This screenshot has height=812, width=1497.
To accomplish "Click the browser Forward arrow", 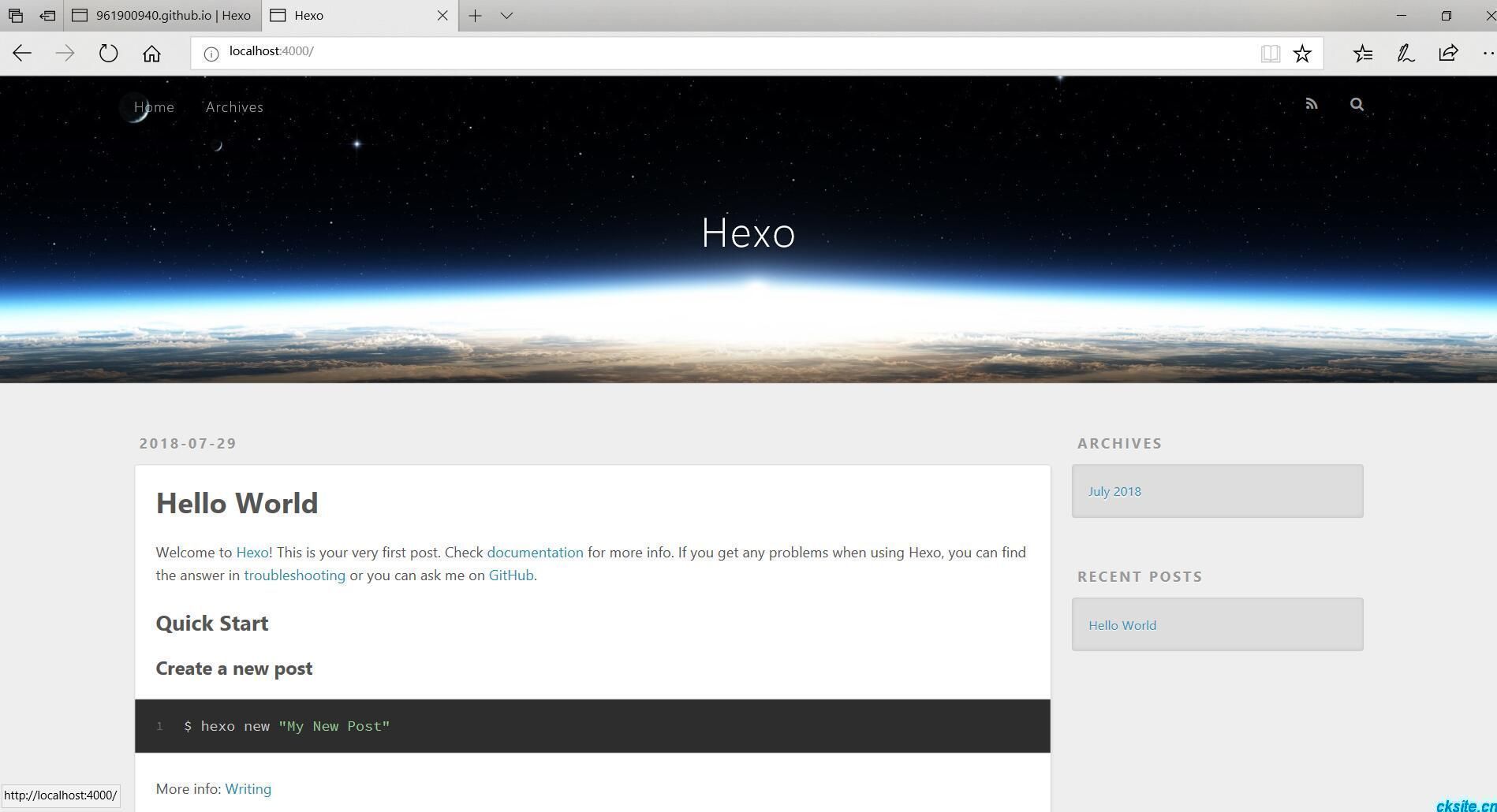I will [x=65, y=53].
